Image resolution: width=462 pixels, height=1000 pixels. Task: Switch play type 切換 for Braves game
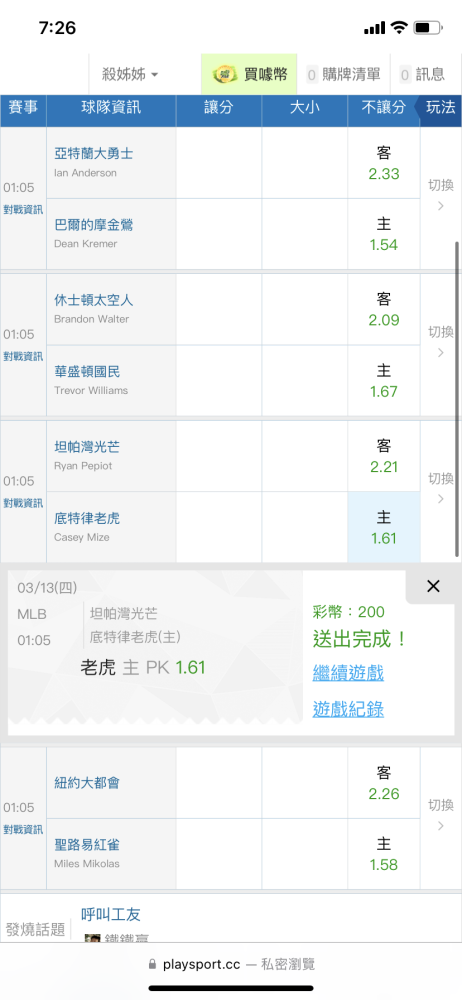[x=441, y=195]
